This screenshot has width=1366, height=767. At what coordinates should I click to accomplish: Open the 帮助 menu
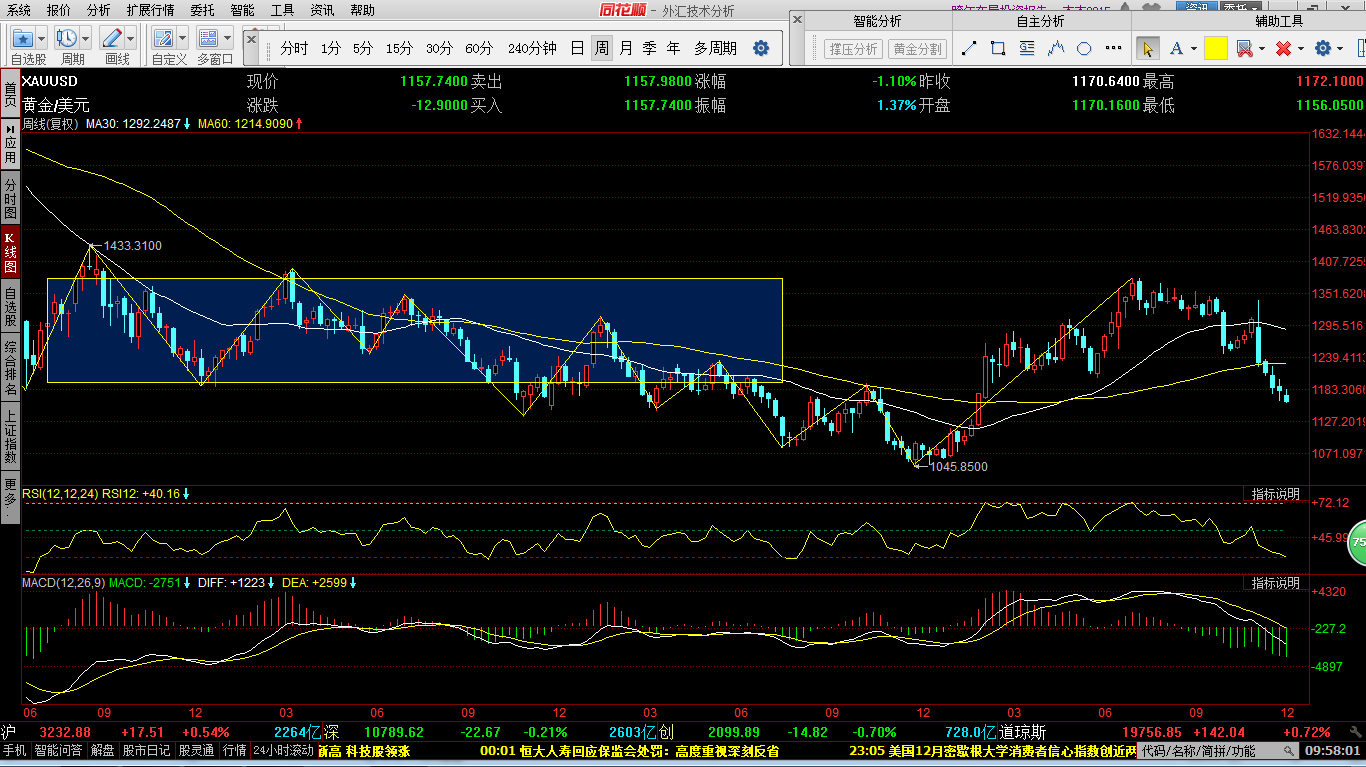(x=362, y=10)
